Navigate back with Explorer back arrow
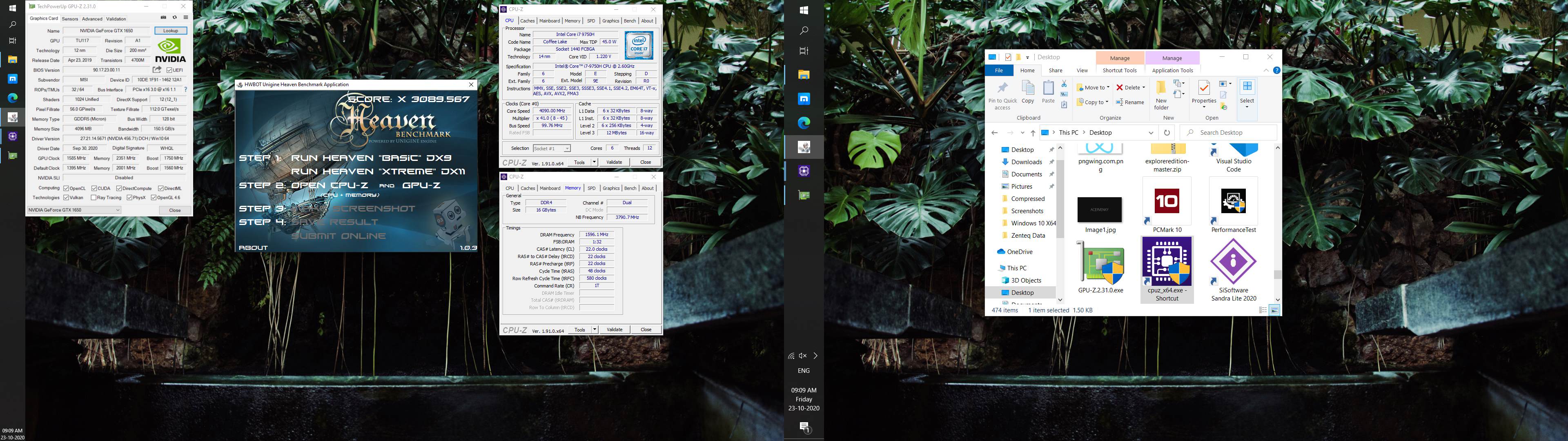1568x441 pixels. pos(995,133)
